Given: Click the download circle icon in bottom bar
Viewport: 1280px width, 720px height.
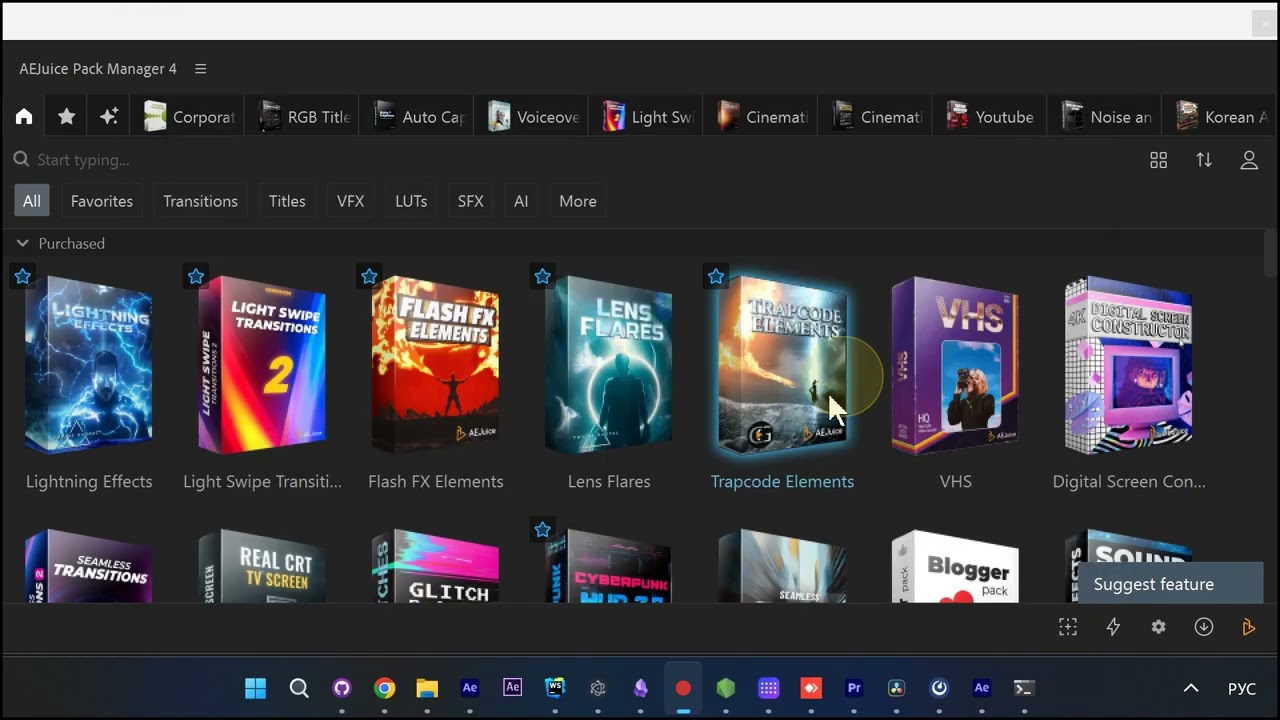Looking at the screenshot, I should [1204, 627].
